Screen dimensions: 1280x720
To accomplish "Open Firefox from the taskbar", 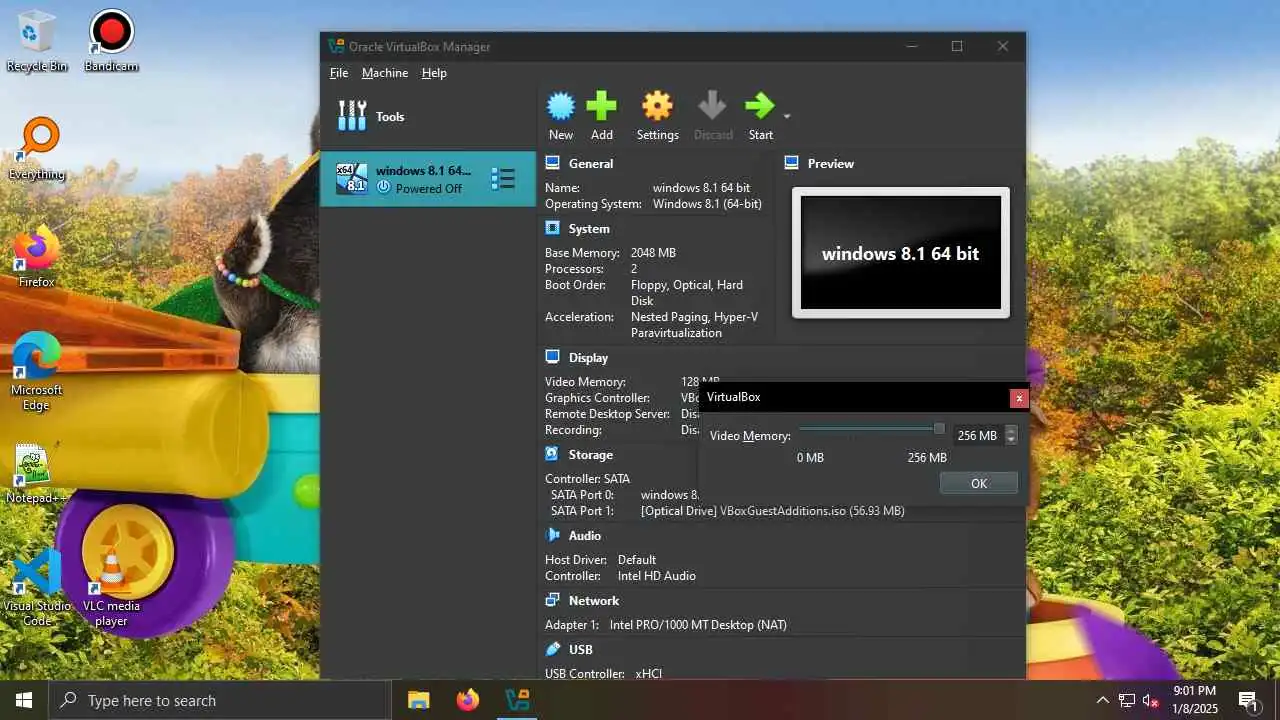I will 467,700.
